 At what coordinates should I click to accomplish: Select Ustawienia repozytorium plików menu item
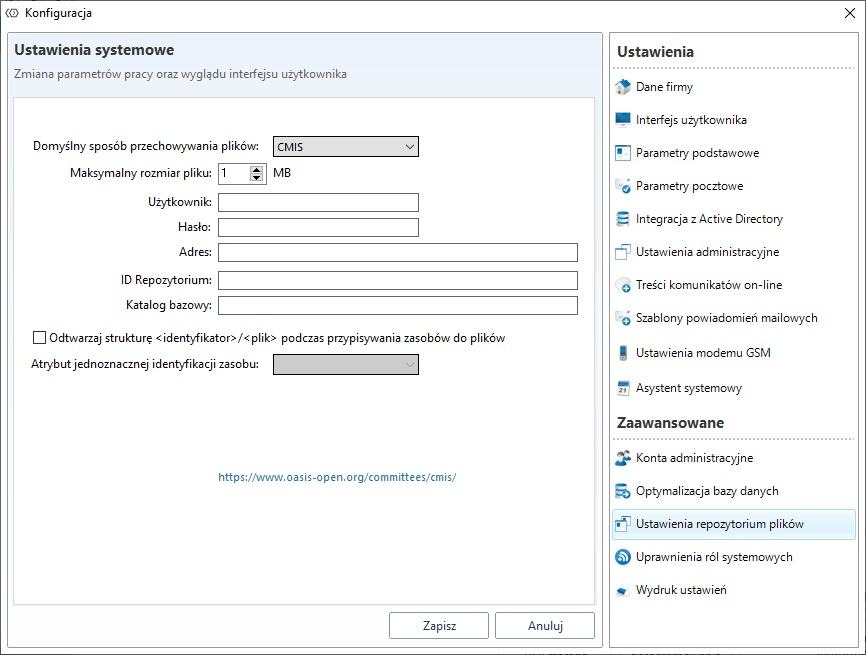point(719,524)
